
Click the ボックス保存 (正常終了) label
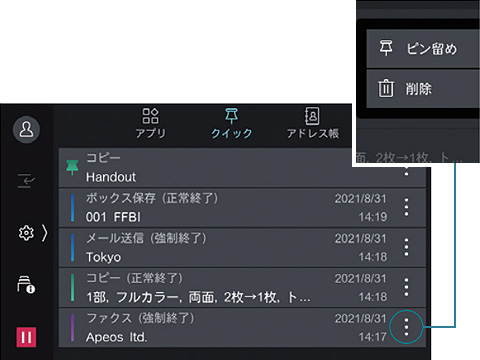(x=152, y=198)
